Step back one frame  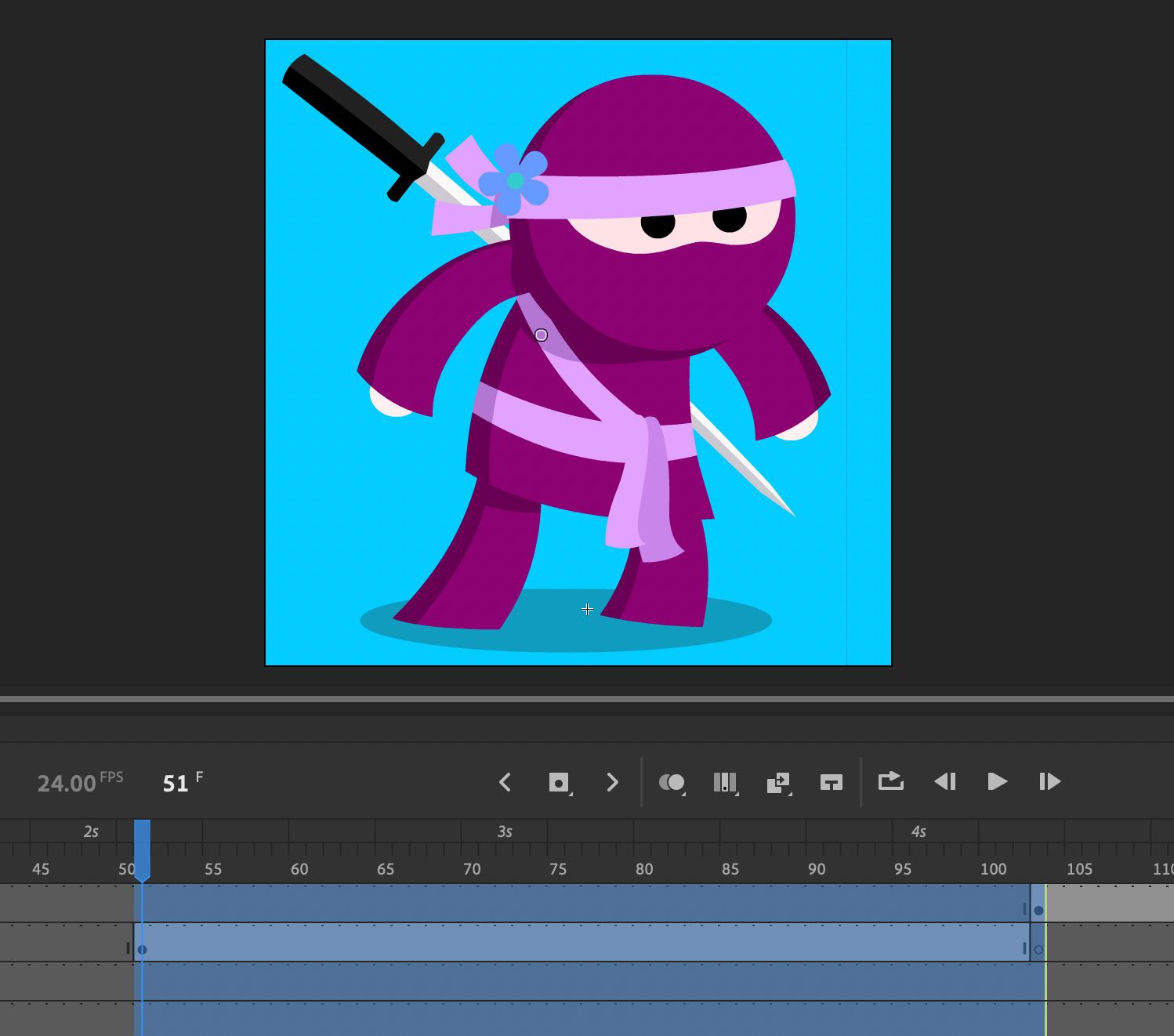click(945, 781)
